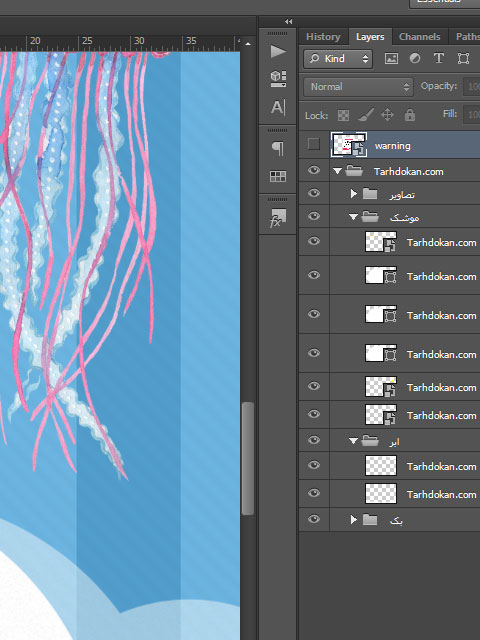Switch to the Channels tab

(420, 37)
